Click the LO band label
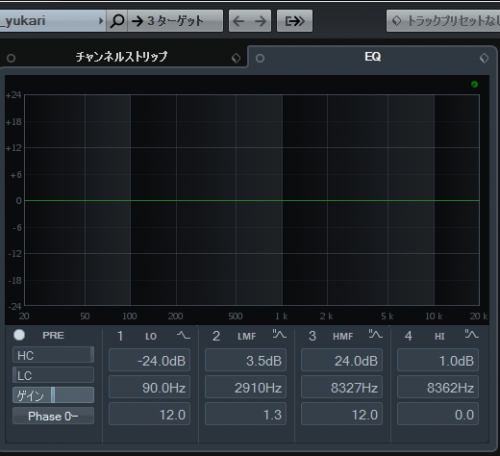 click(151, 336)
